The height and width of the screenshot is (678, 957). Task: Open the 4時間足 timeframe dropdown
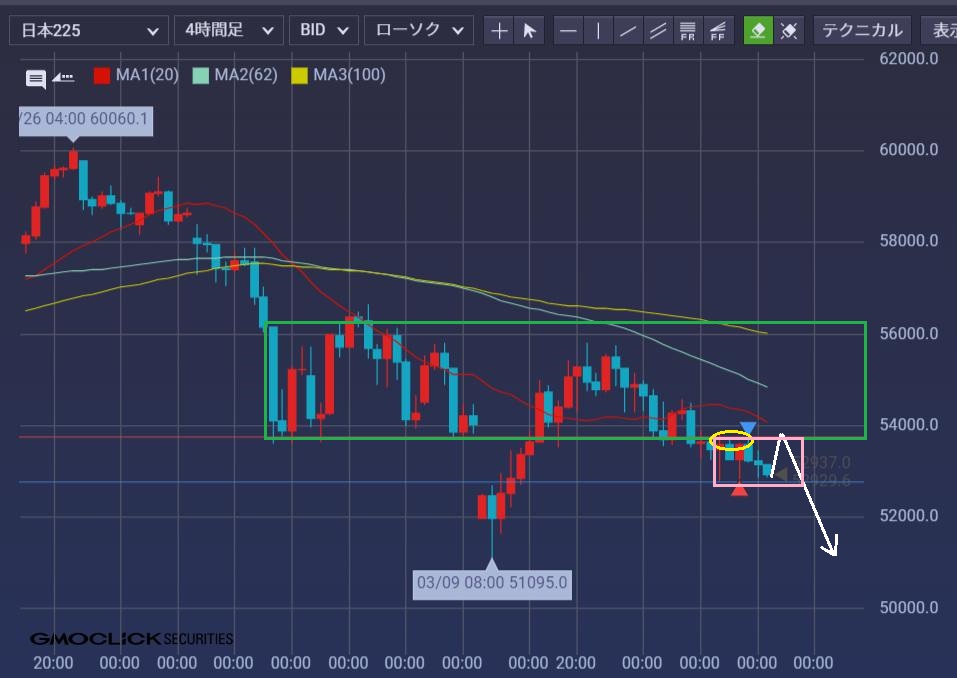point(227,31)
